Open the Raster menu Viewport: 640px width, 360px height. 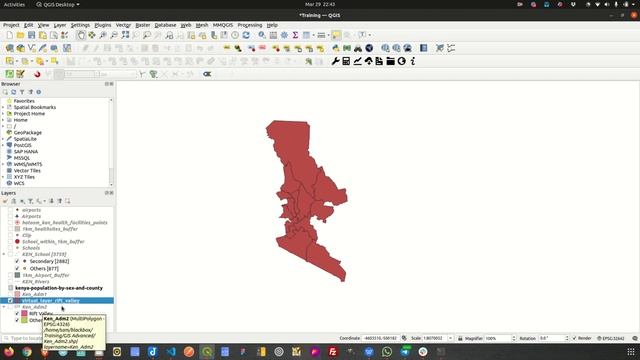click(x=143, y=25)
